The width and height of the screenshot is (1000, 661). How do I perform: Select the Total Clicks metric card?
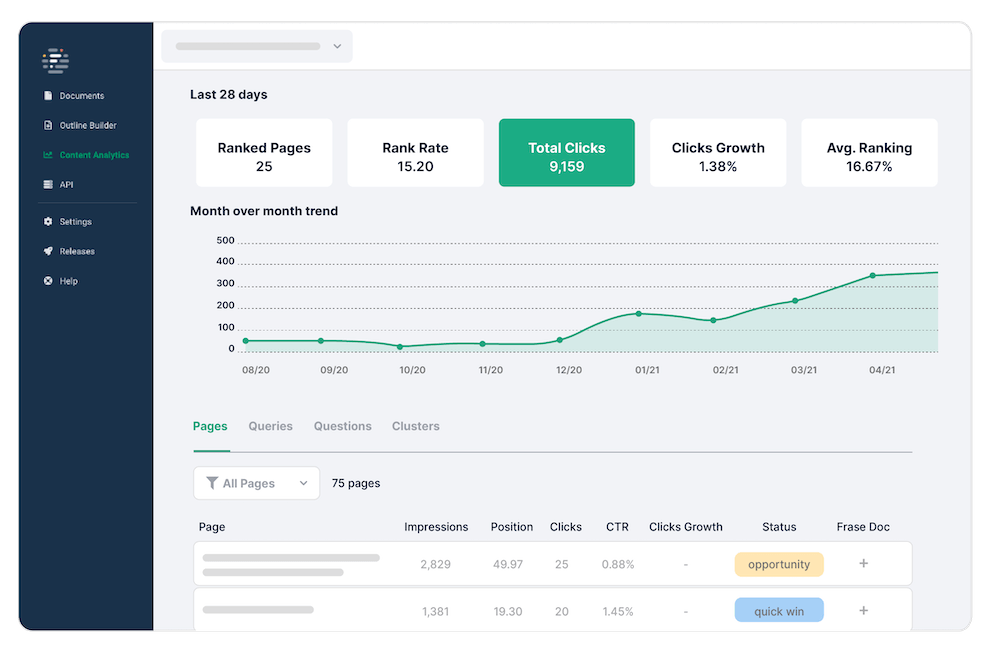[567, 153]
